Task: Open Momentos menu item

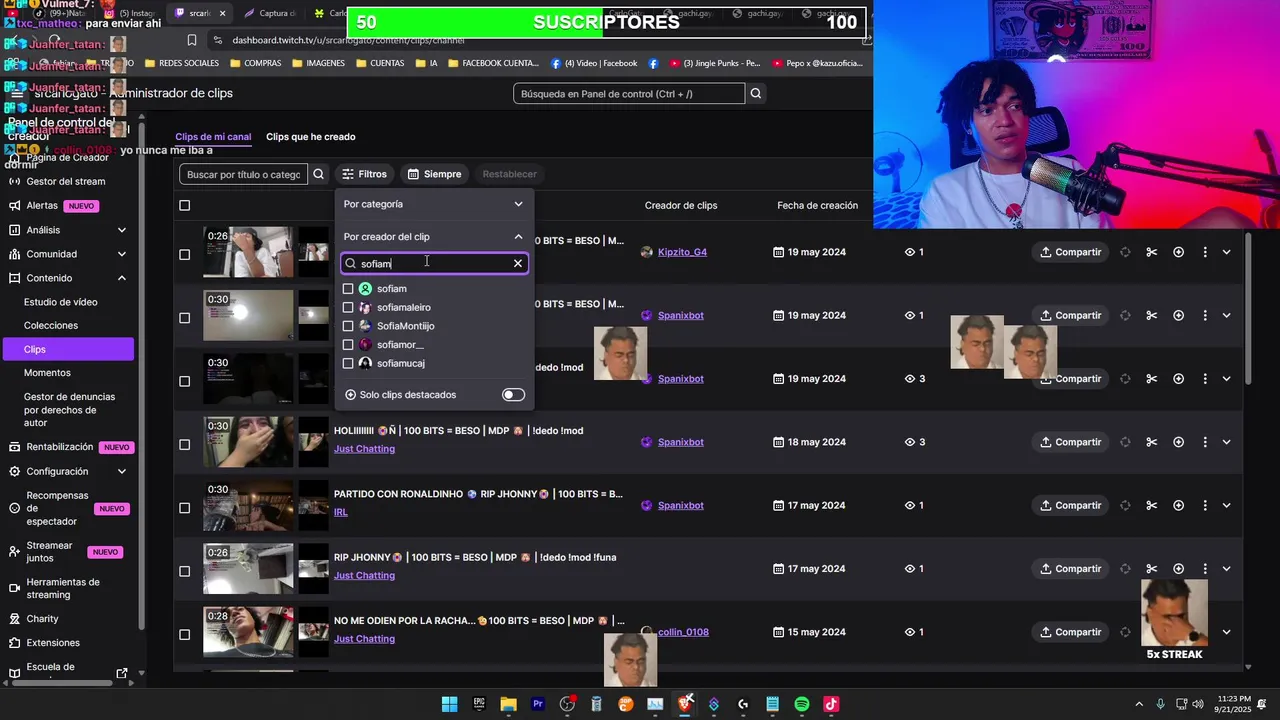Action: [x=47, y=373]
